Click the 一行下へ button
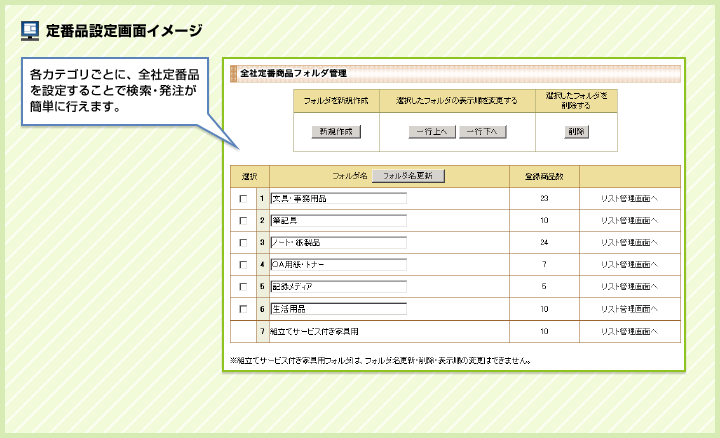 pyautogui.click(x=482, y=132)
